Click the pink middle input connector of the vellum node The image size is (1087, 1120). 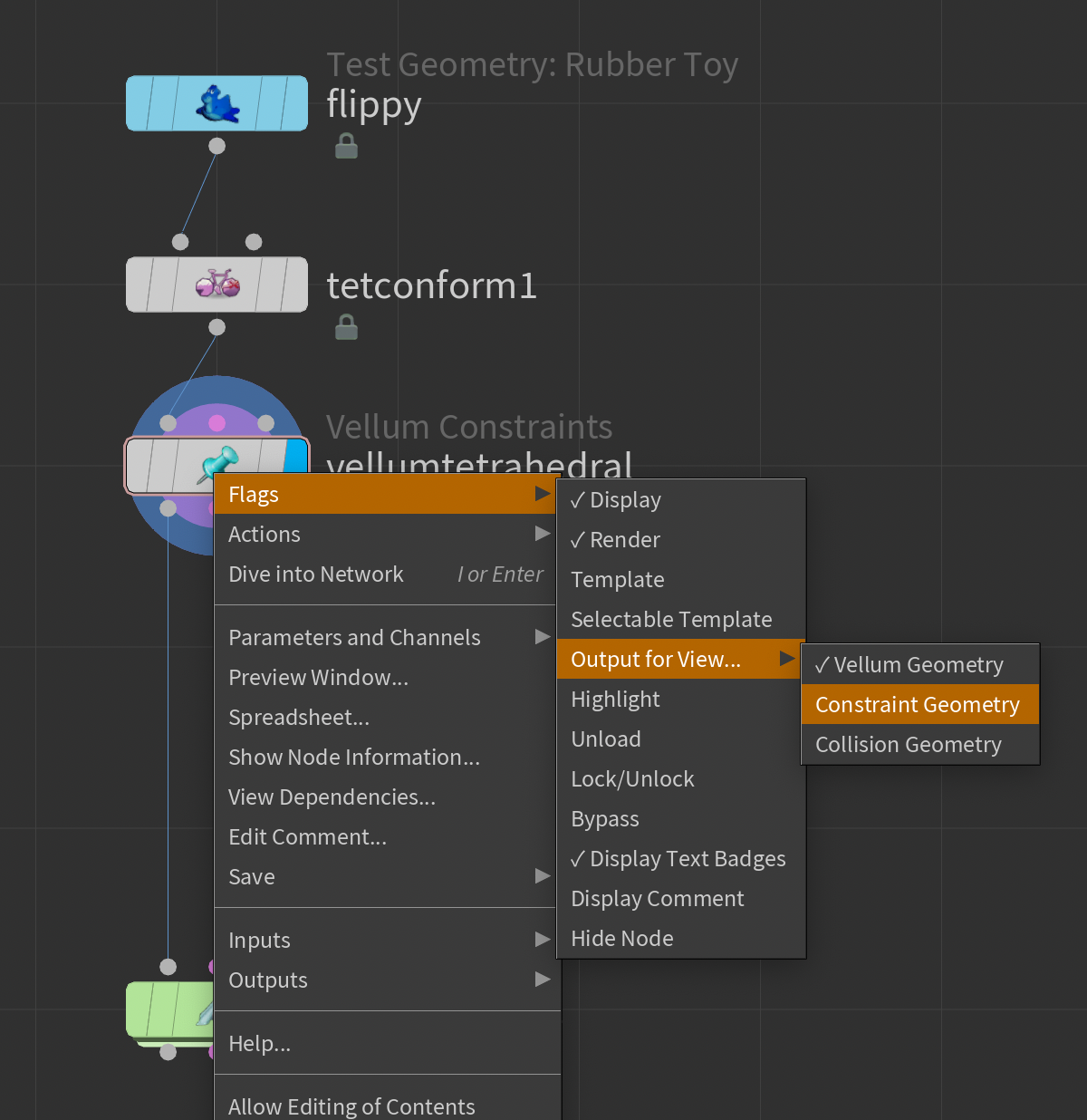coord(216,423)
